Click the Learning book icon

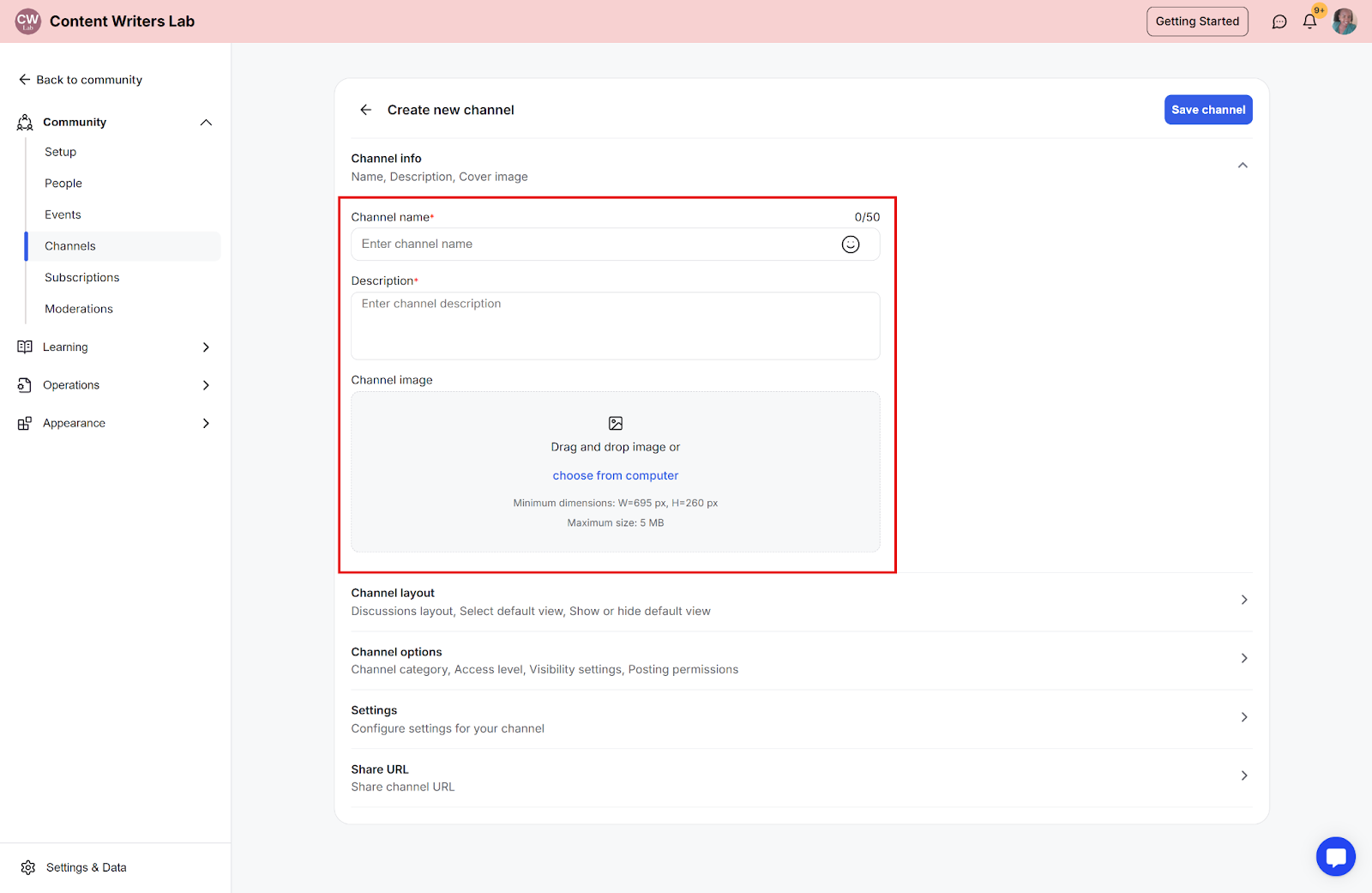(x=25, y=347)
